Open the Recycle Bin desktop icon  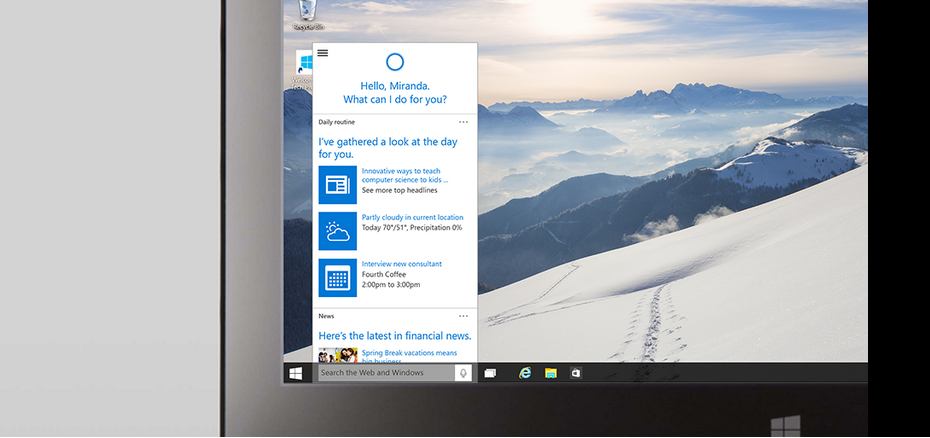coord(307,14)
